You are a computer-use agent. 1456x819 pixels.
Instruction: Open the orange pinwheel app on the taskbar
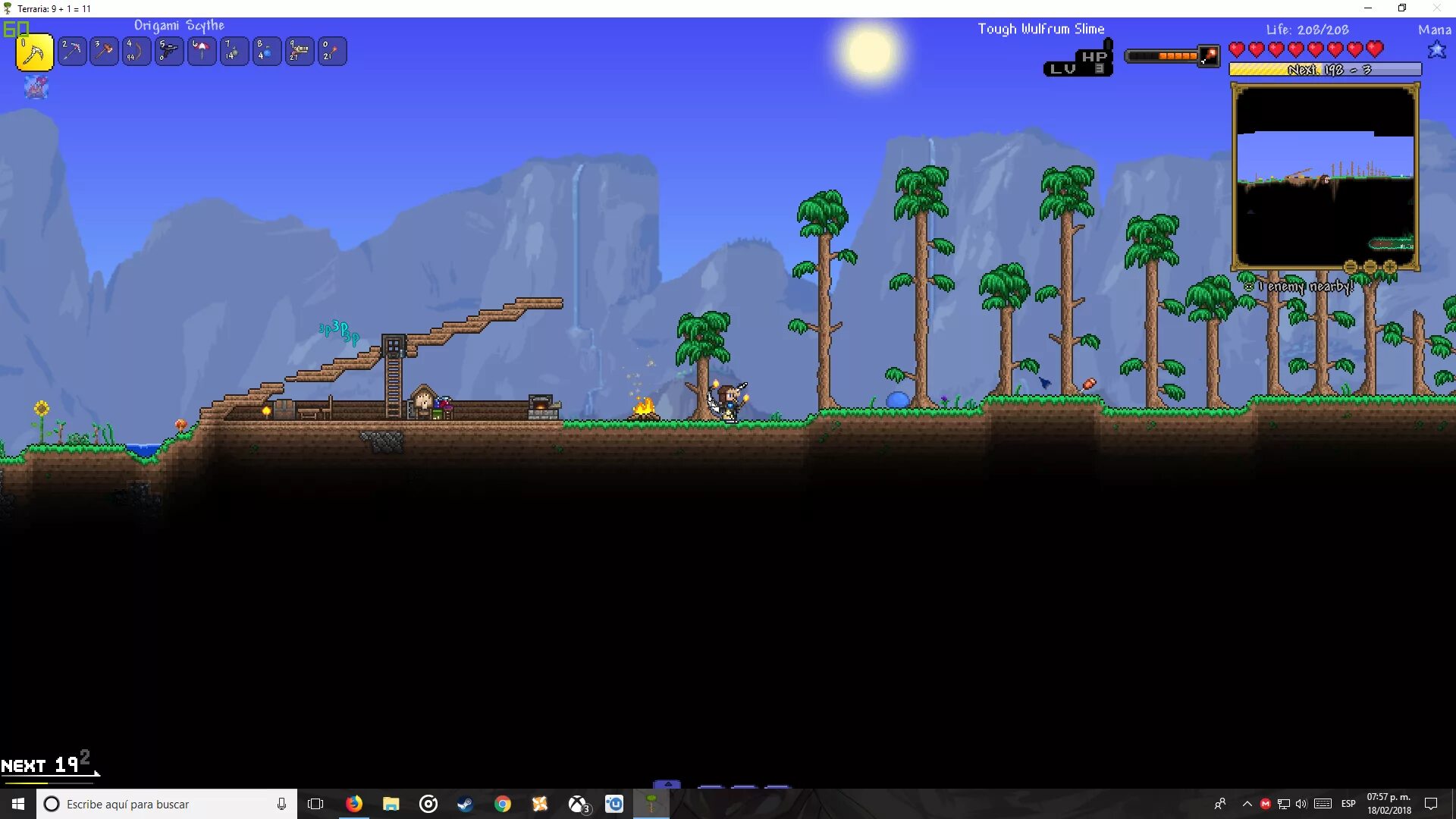pos(540,804)
